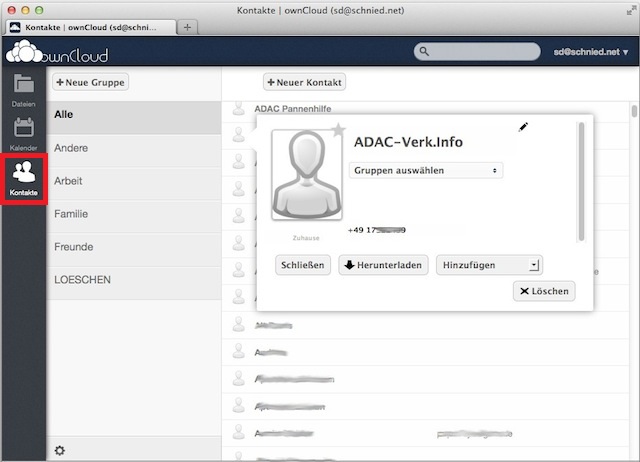The width and height of the screenshot is (640, 462).
Task: Select the Freunde group
Action: tap(134, 249)
